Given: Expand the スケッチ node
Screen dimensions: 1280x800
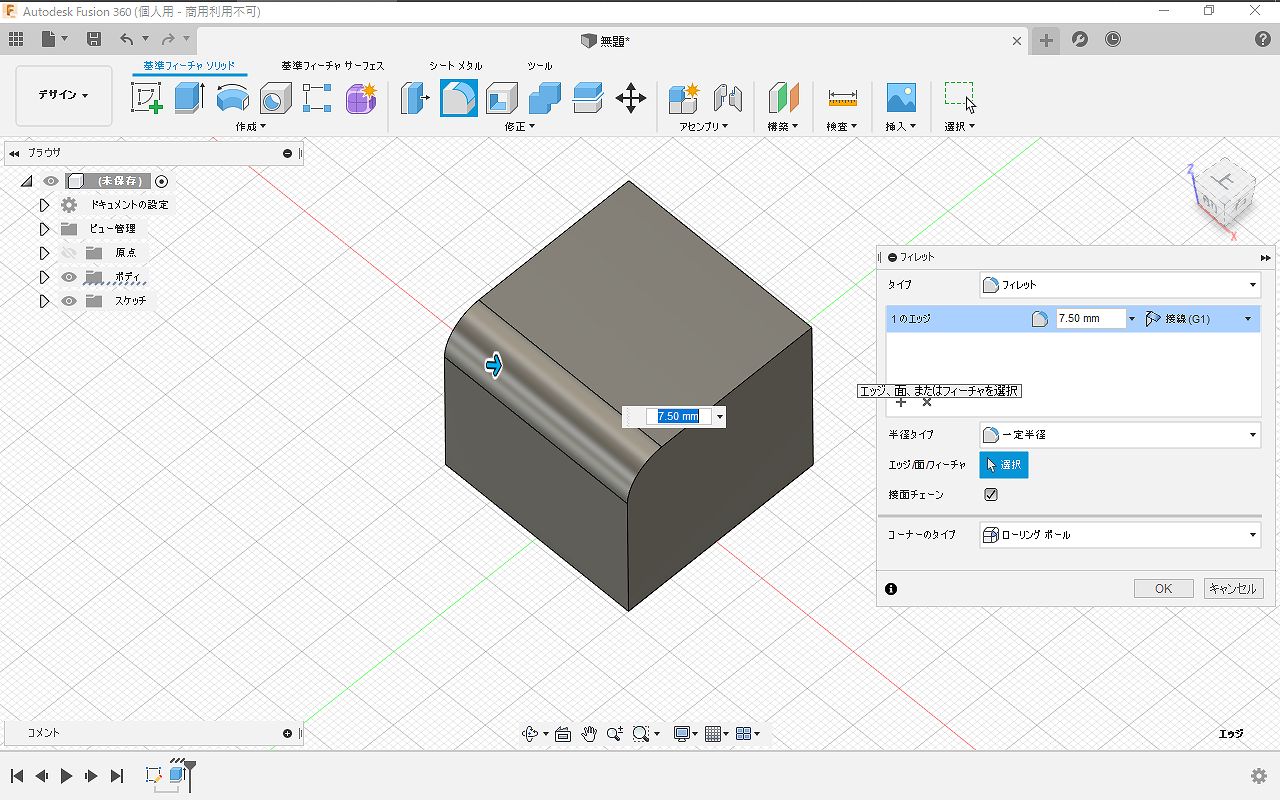Looking at the screenshot, I should pyautogui.click(x=44, y=301).
